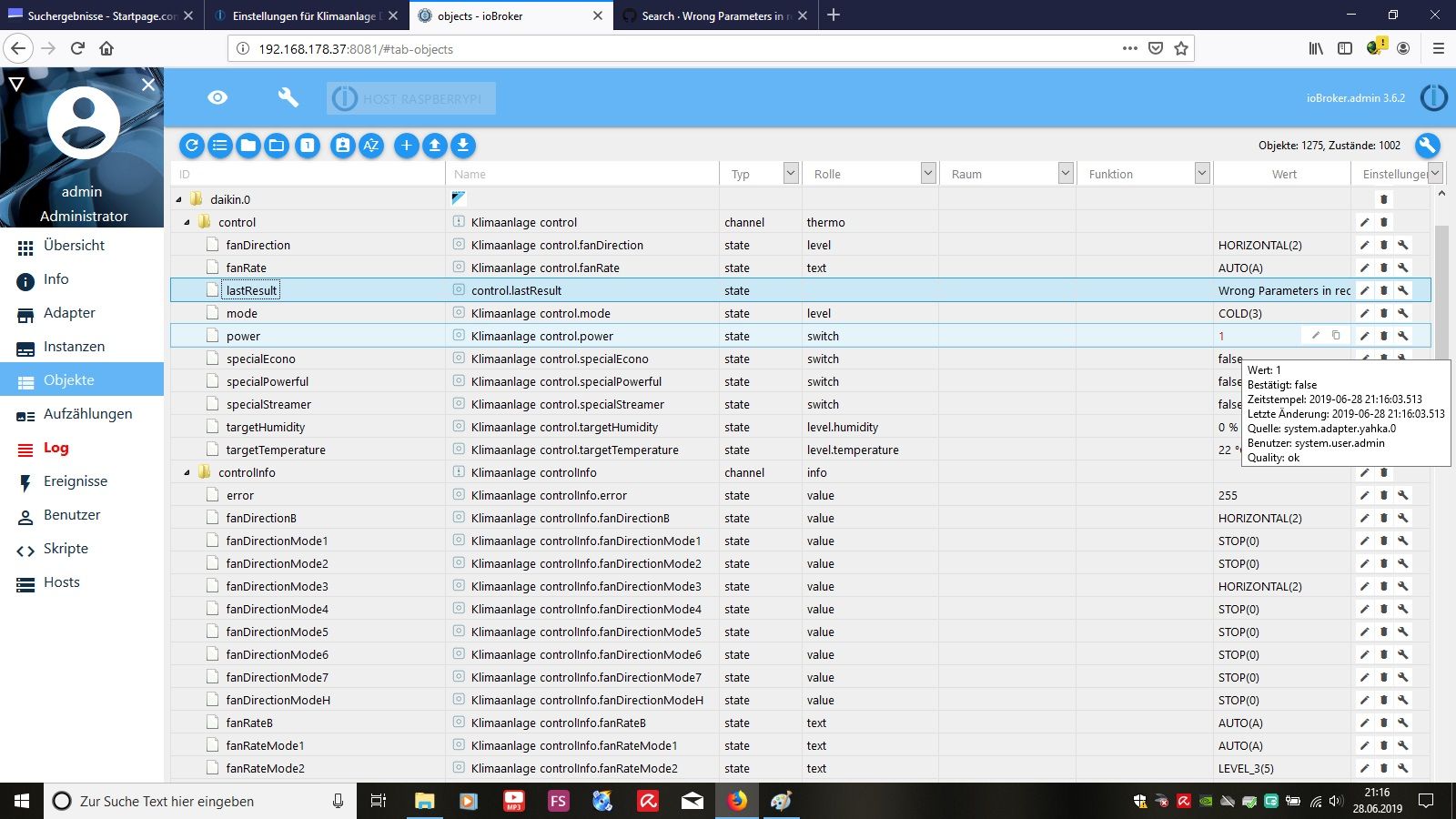
Task: Edit the fanDirection object pencil icon
Action: point(1364,245)
